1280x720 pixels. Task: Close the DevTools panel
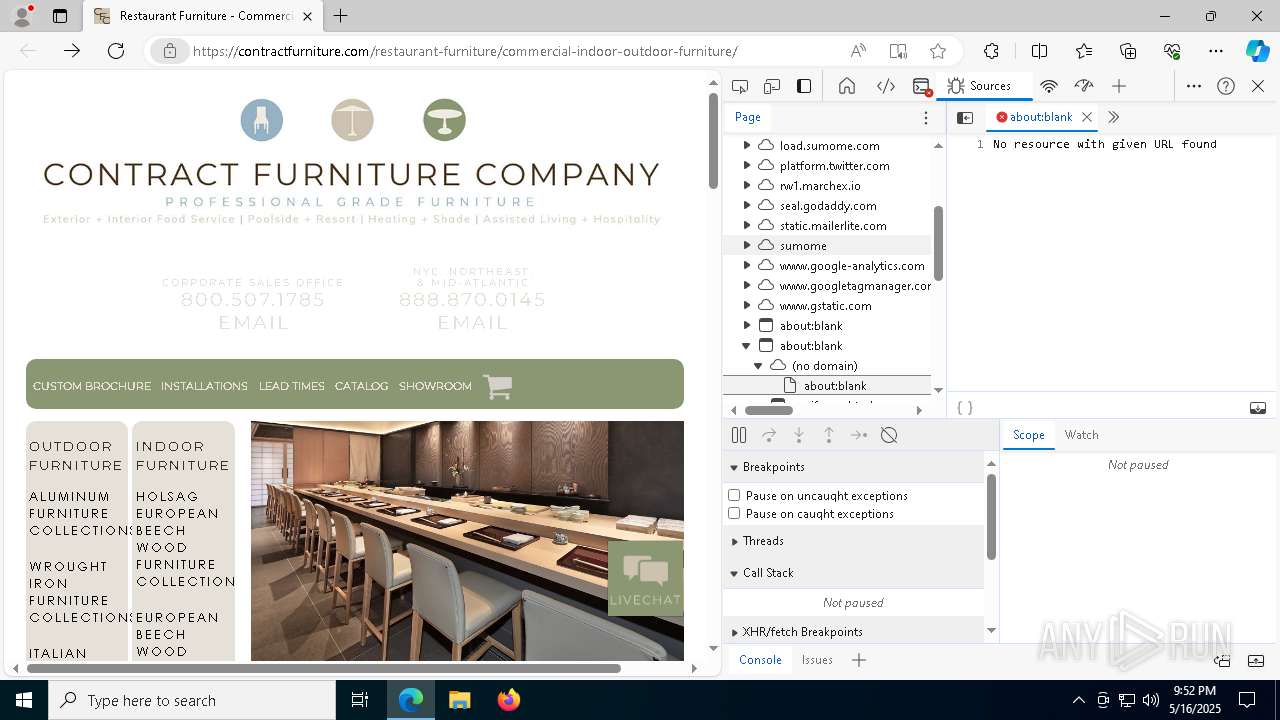pyautogui.click(x=1258, y=86)
